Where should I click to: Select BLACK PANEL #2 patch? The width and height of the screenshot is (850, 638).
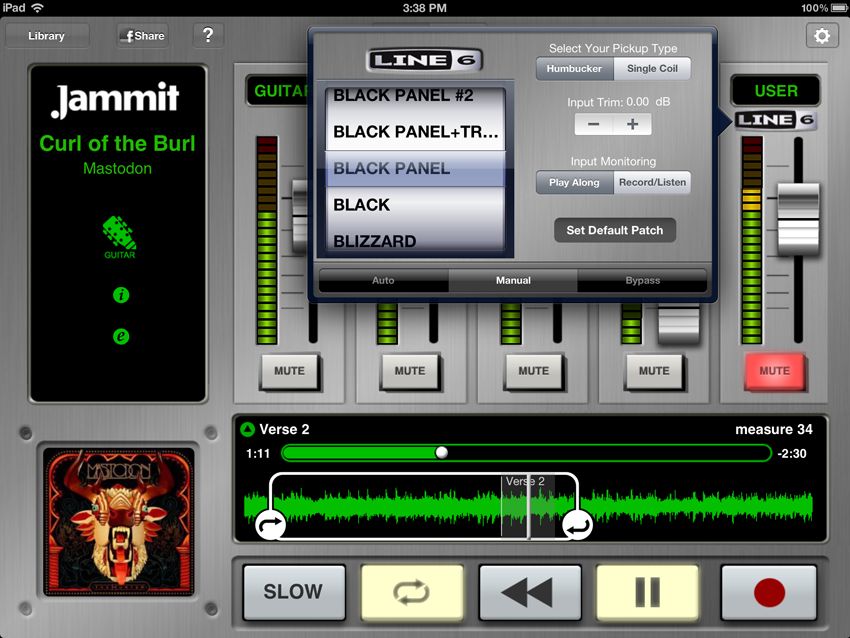click(415, 96)
